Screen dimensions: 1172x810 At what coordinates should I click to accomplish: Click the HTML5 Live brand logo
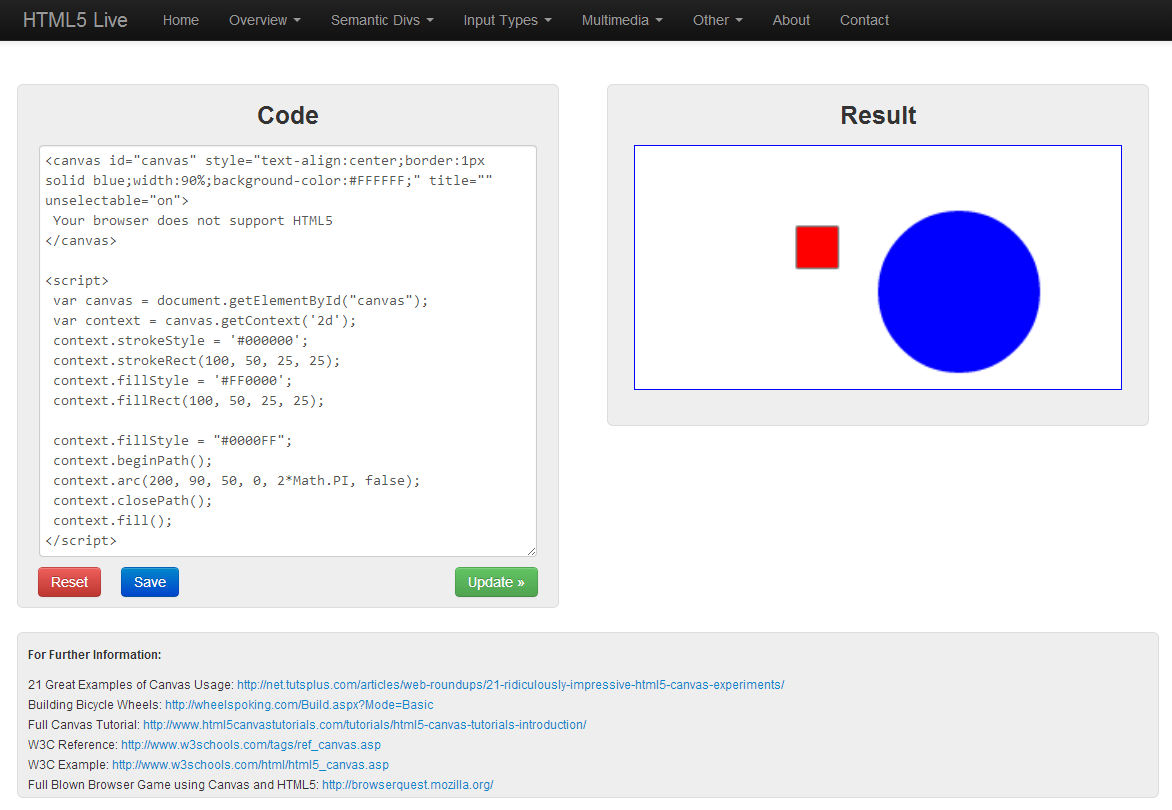point(75,20)
